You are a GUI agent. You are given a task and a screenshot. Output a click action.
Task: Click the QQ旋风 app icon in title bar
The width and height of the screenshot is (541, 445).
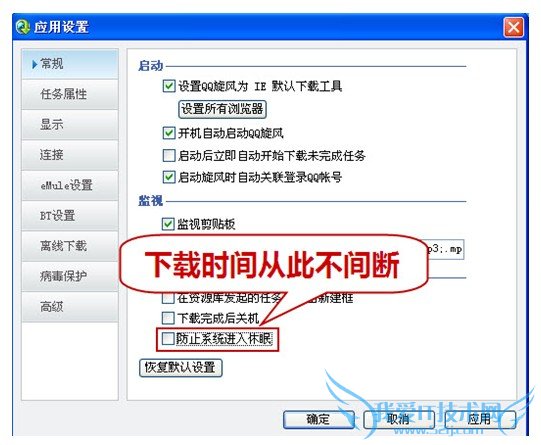(23, 27)
